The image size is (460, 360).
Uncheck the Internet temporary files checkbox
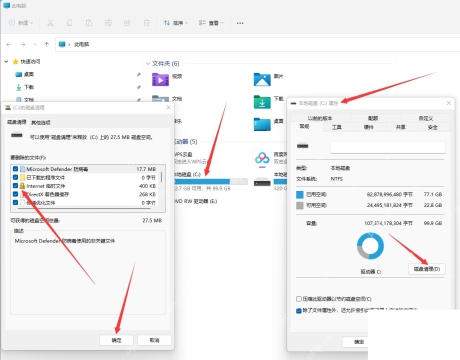pyautogui.click(x=15, y=186)
